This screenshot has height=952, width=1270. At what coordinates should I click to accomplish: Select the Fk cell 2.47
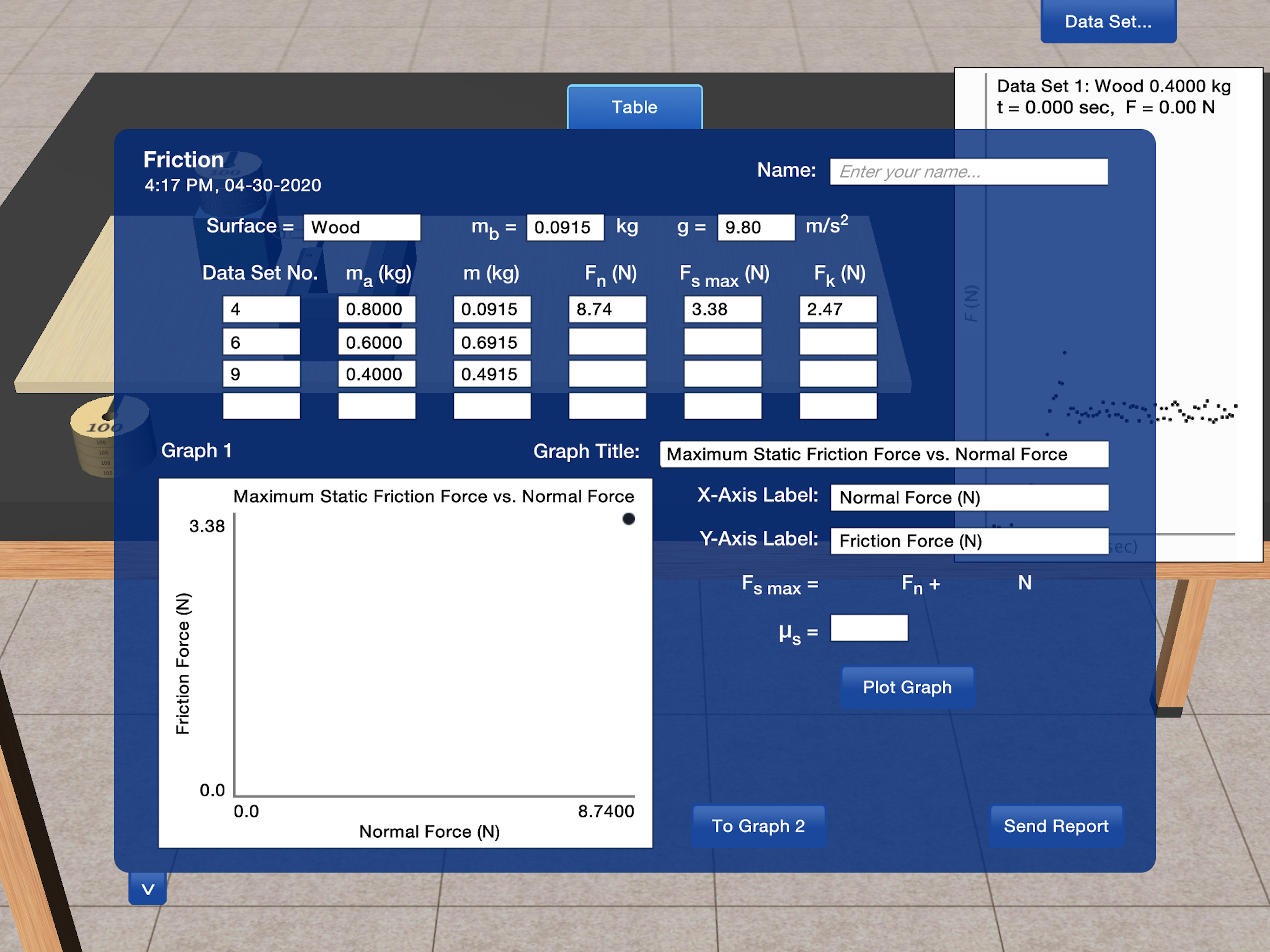(x=838, y=310)
